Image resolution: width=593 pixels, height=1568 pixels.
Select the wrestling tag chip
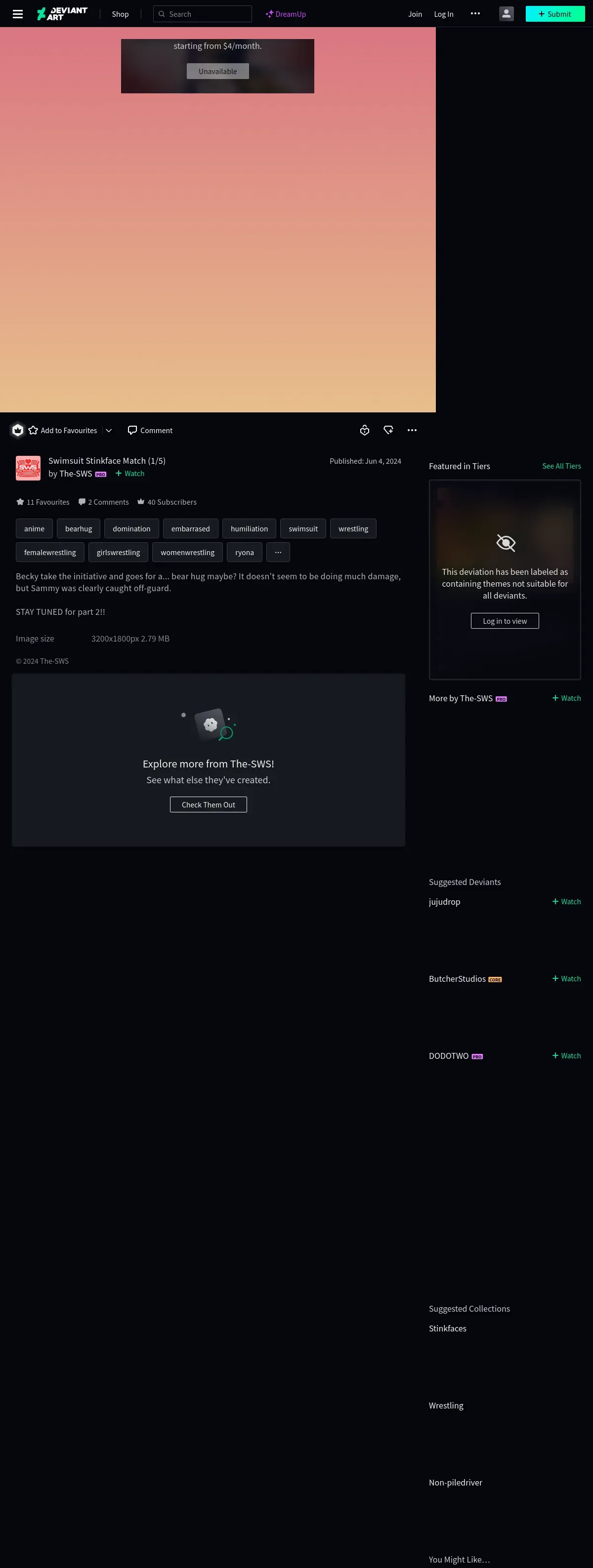click(x=353, y=528)
